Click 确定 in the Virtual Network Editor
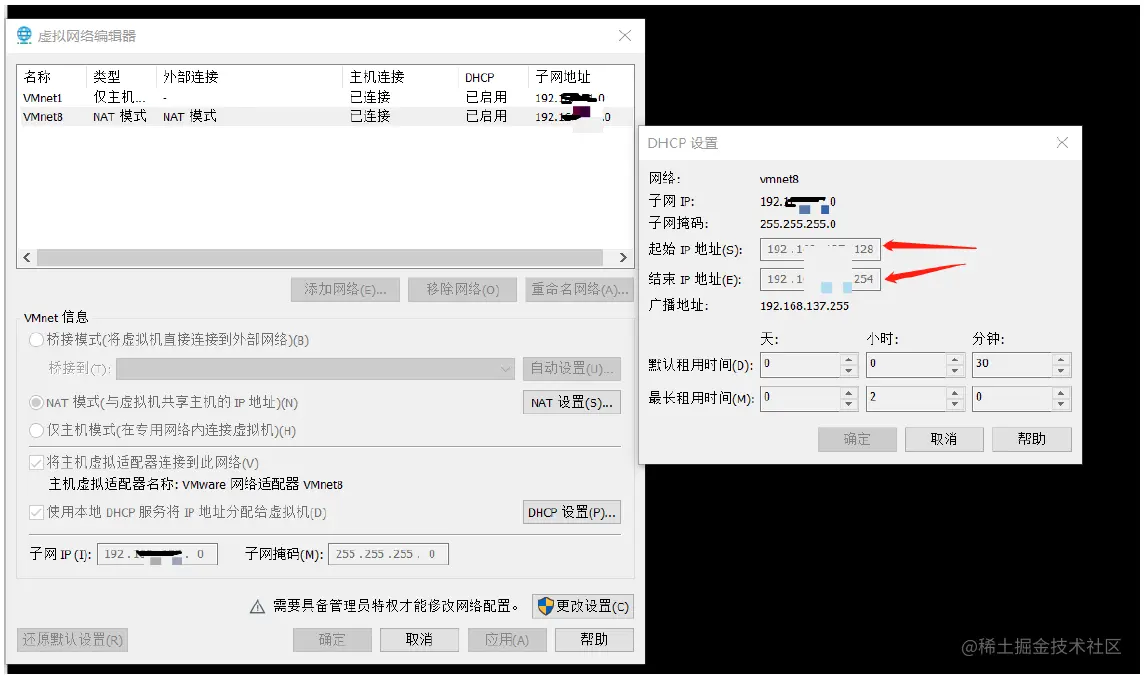The image size is (1144, 679). tap(332, 640)
